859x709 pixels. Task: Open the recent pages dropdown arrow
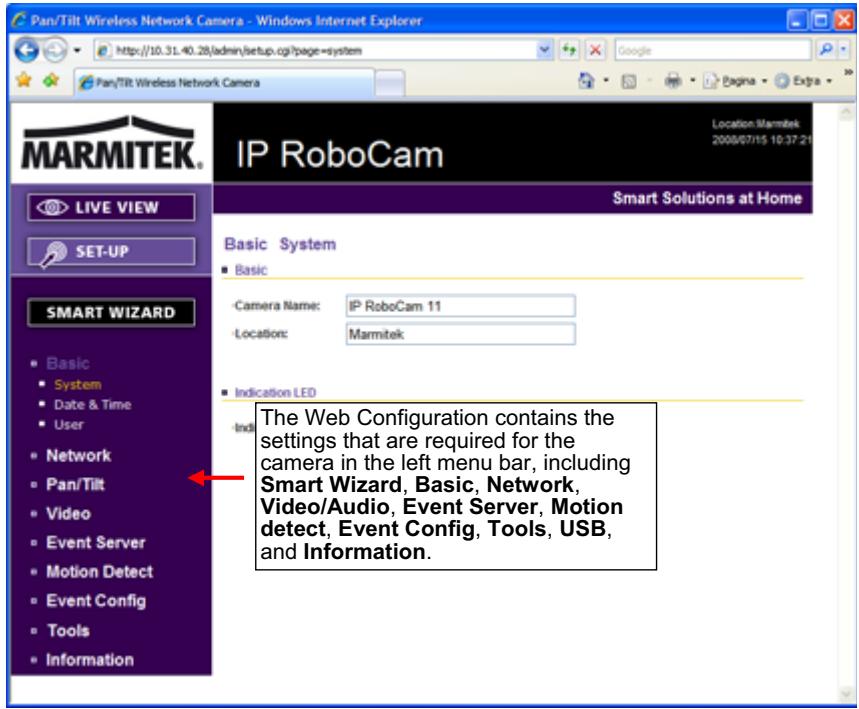point(77,50)
